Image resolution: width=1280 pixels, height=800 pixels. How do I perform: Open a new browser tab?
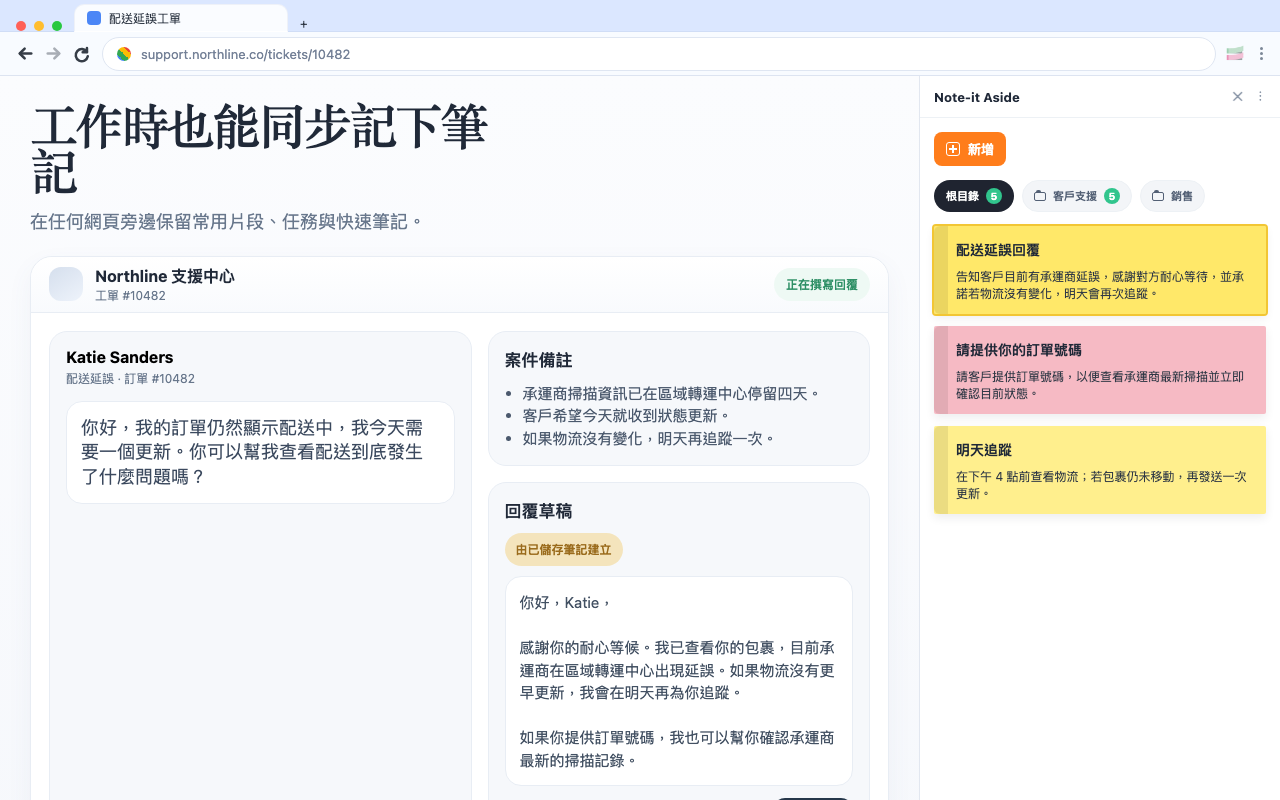click(303, 23)
